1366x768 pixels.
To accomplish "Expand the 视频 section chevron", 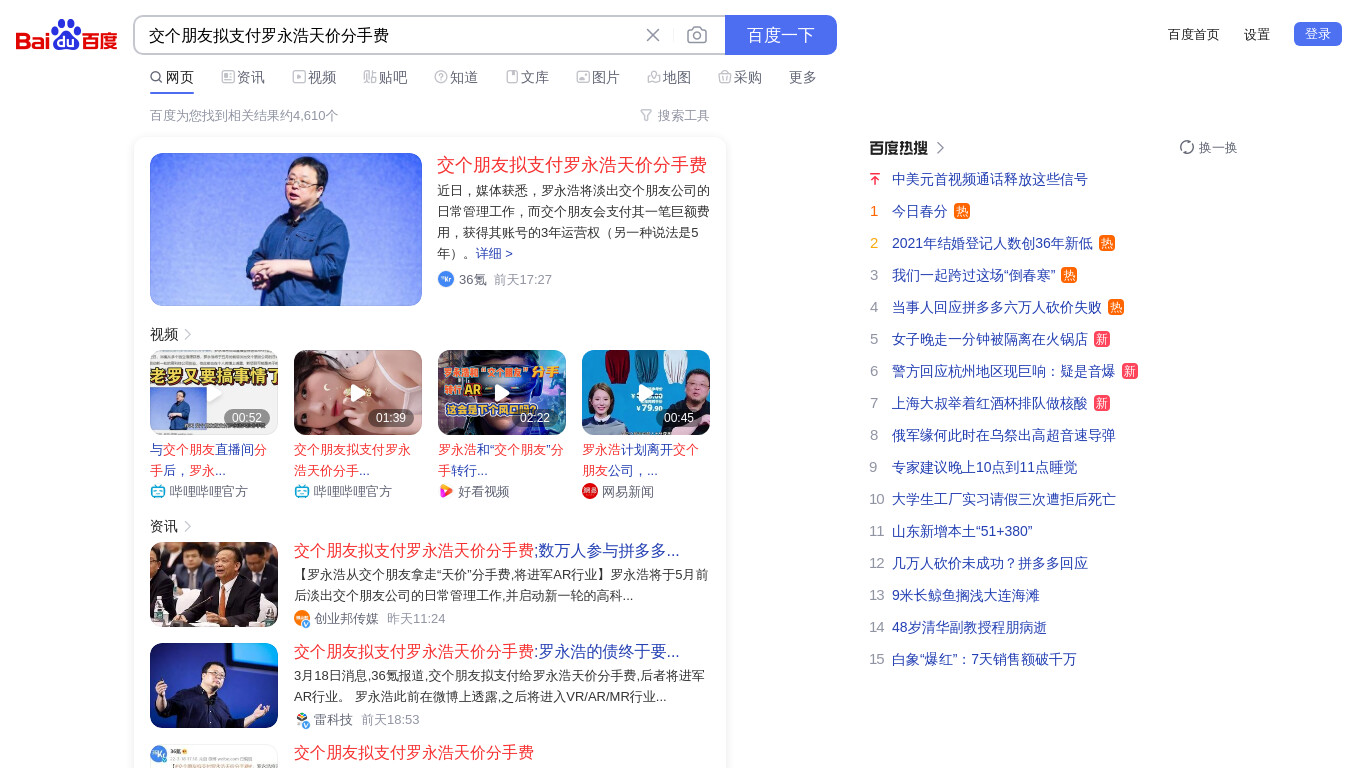I will (188, 334).
